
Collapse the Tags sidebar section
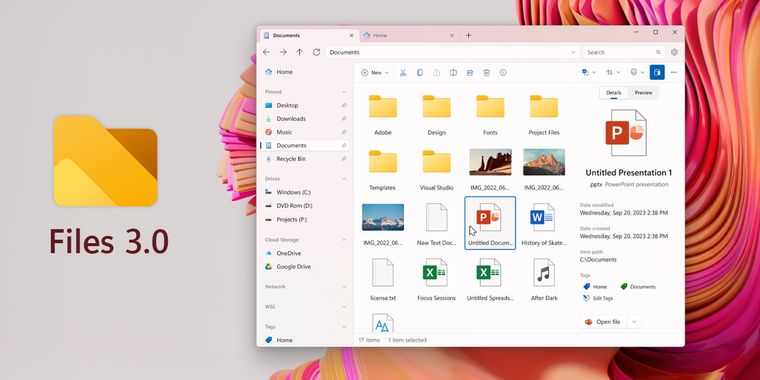344,327
